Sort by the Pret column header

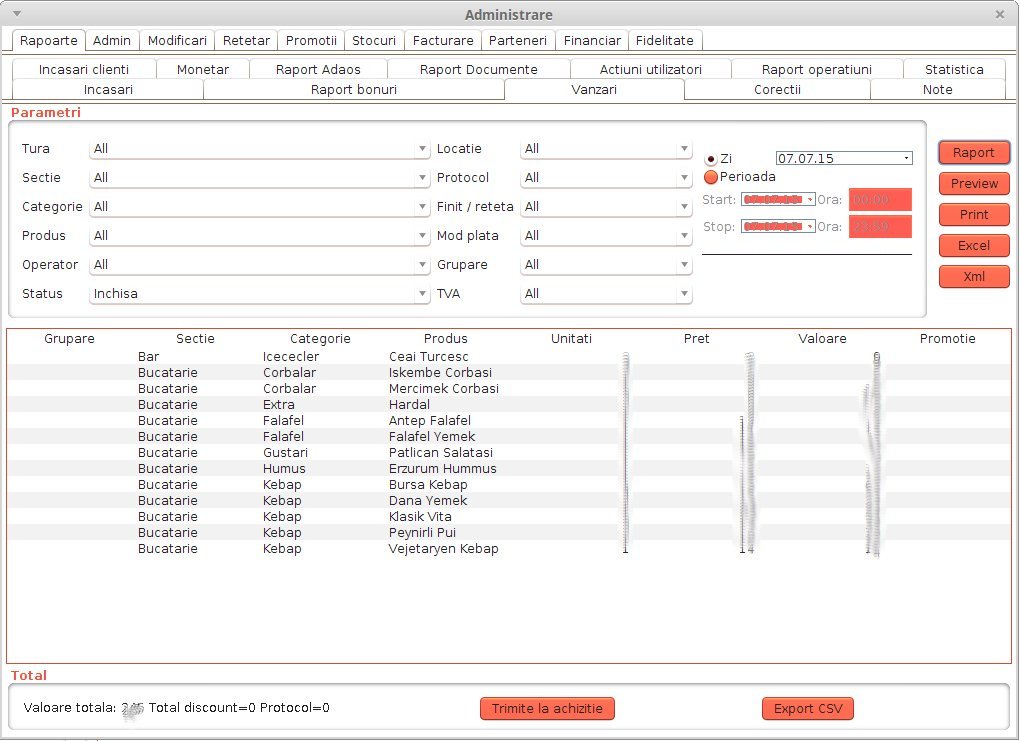tap(697, 339)
